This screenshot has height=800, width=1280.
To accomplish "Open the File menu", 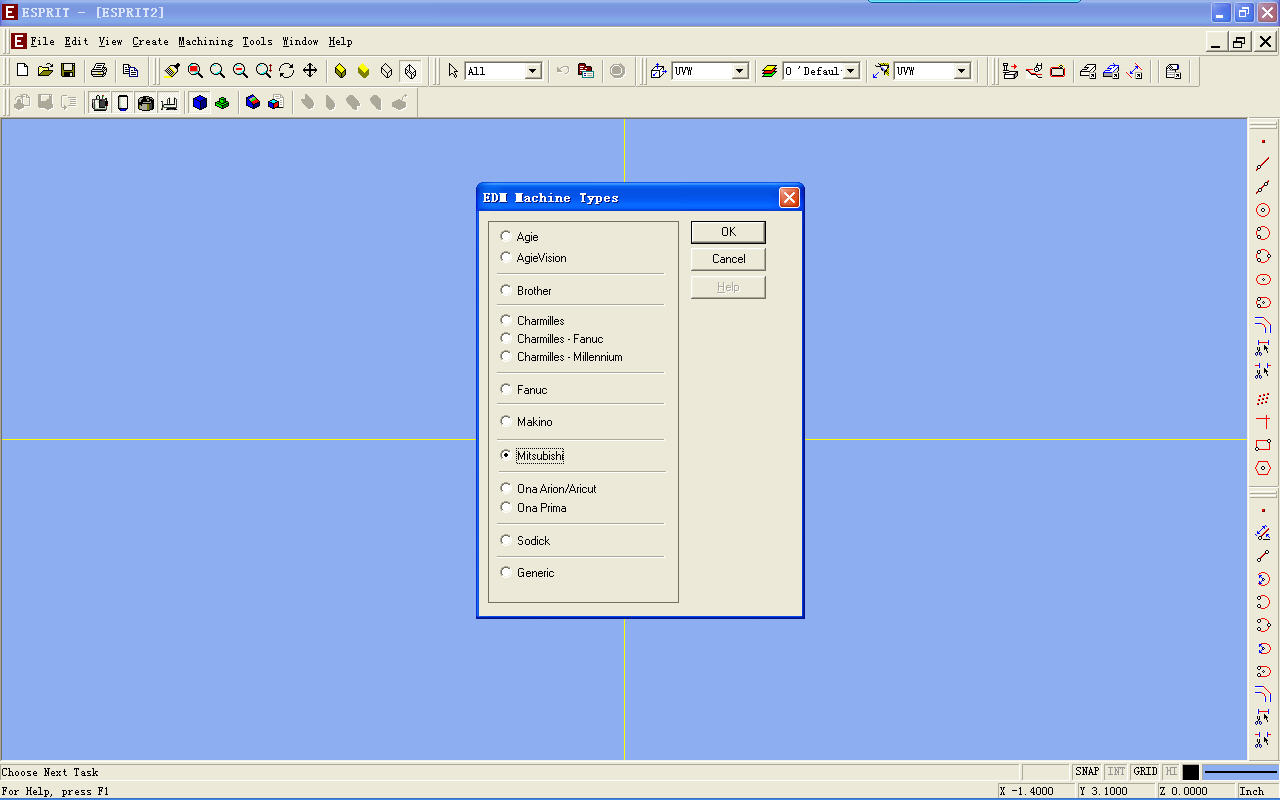I will pos(42,42).
